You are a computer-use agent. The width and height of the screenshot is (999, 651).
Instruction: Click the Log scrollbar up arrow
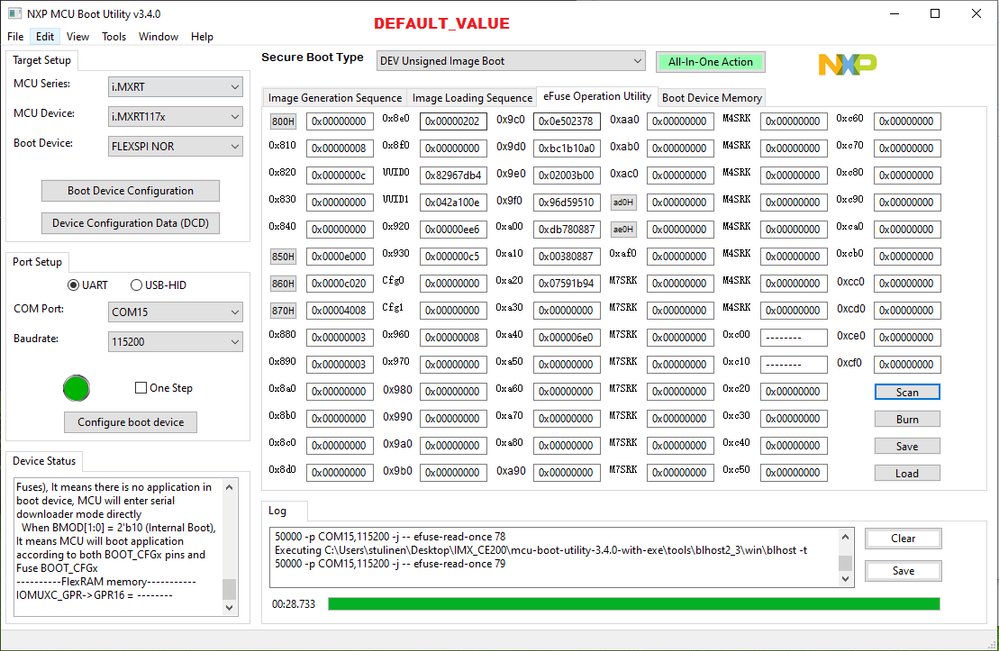click(x=845, y=537)
